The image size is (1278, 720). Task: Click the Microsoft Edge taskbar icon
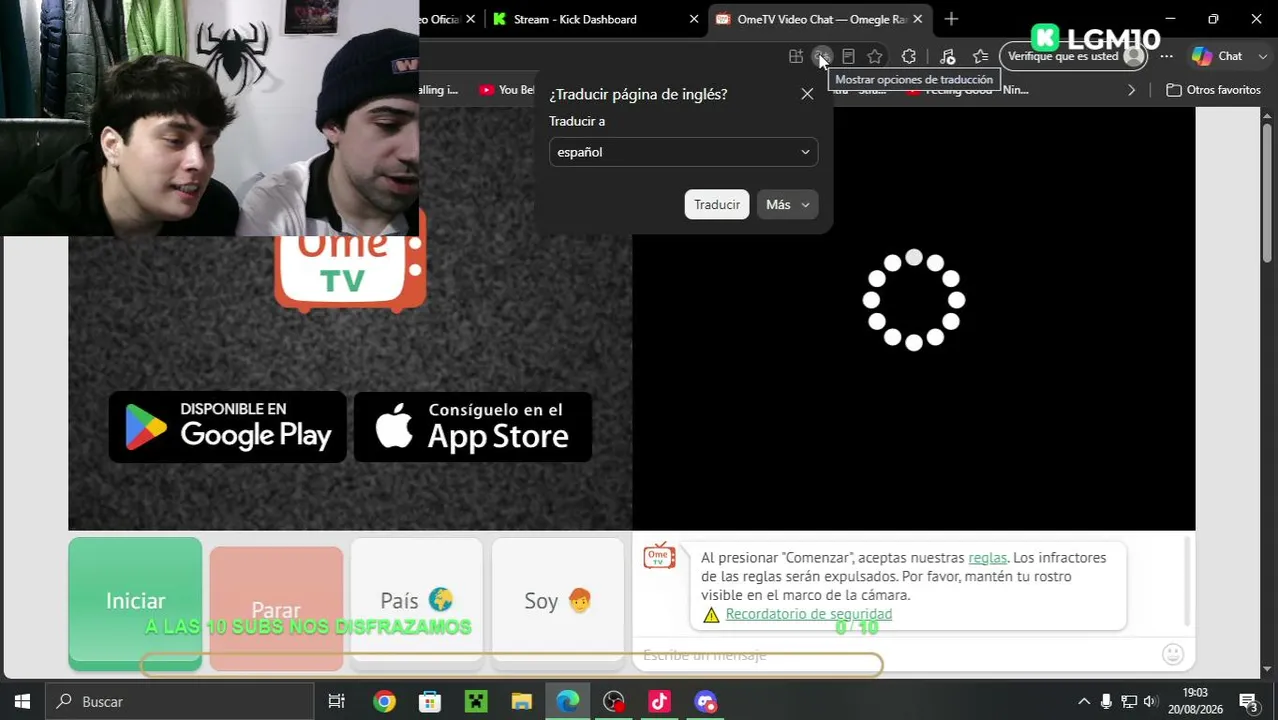[568, 702]
